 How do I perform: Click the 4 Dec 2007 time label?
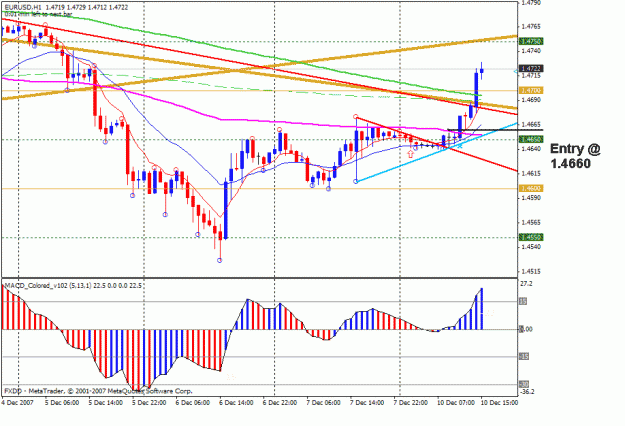18,402
